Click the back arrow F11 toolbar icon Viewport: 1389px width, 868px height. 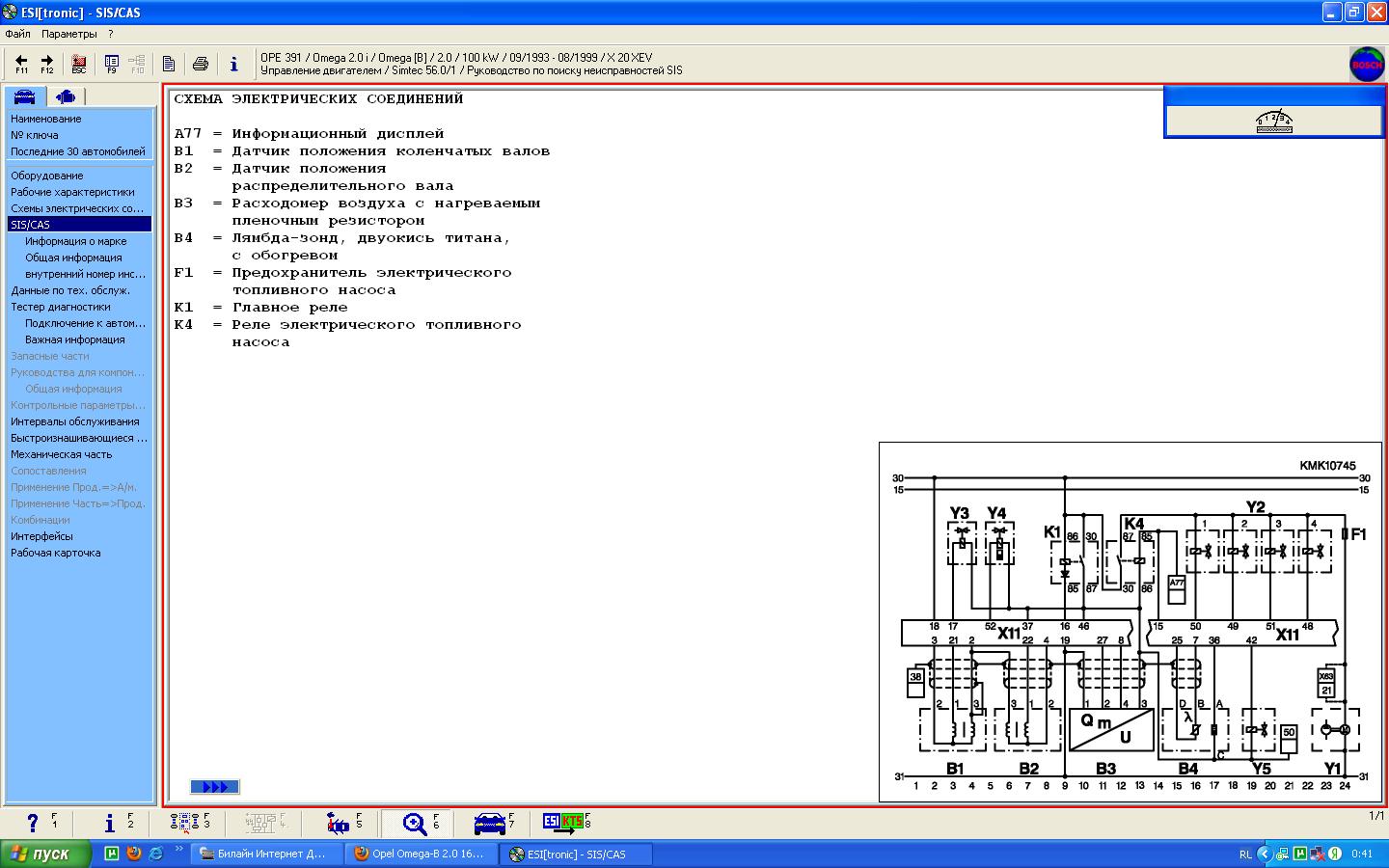coord(21,65)
